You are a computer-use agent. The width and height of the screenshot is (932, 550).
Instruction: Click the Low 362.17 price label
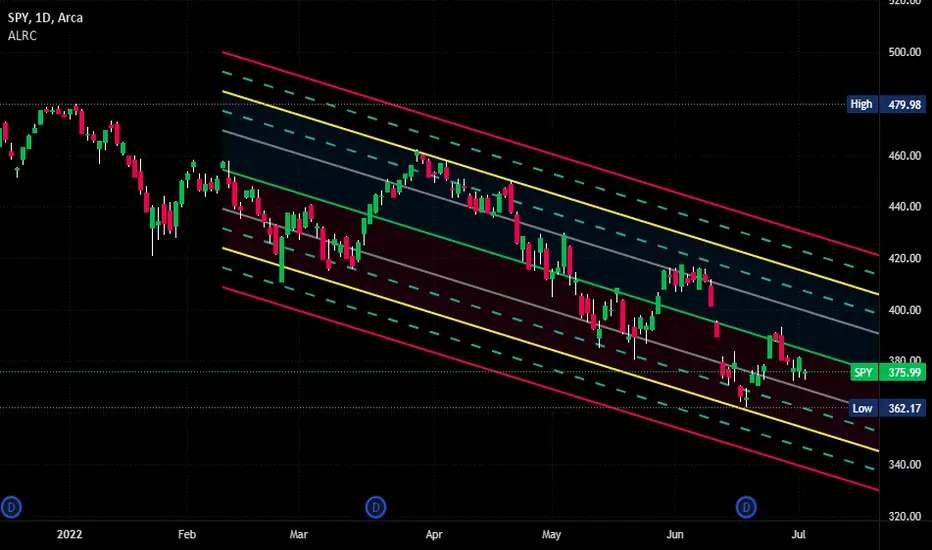pos(887,408)
